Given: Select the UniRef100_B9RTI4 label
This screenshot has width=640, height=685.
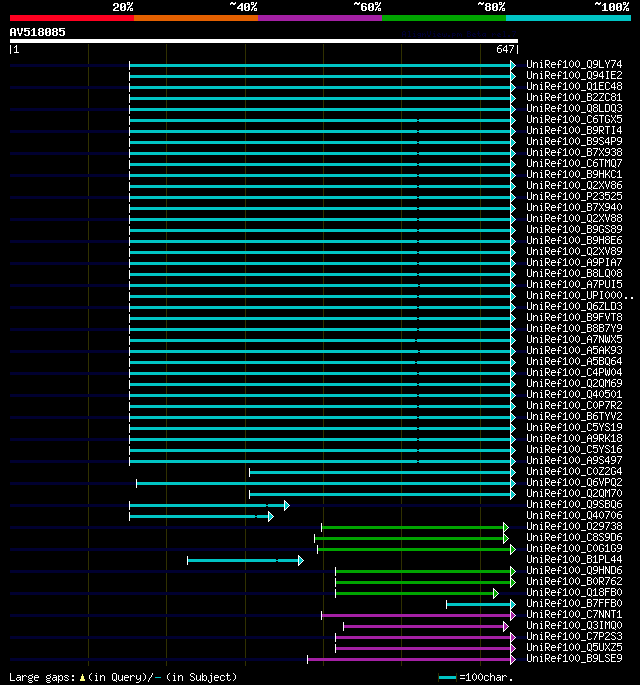Looking at the screenshot, I should click(x=574, y=130).
